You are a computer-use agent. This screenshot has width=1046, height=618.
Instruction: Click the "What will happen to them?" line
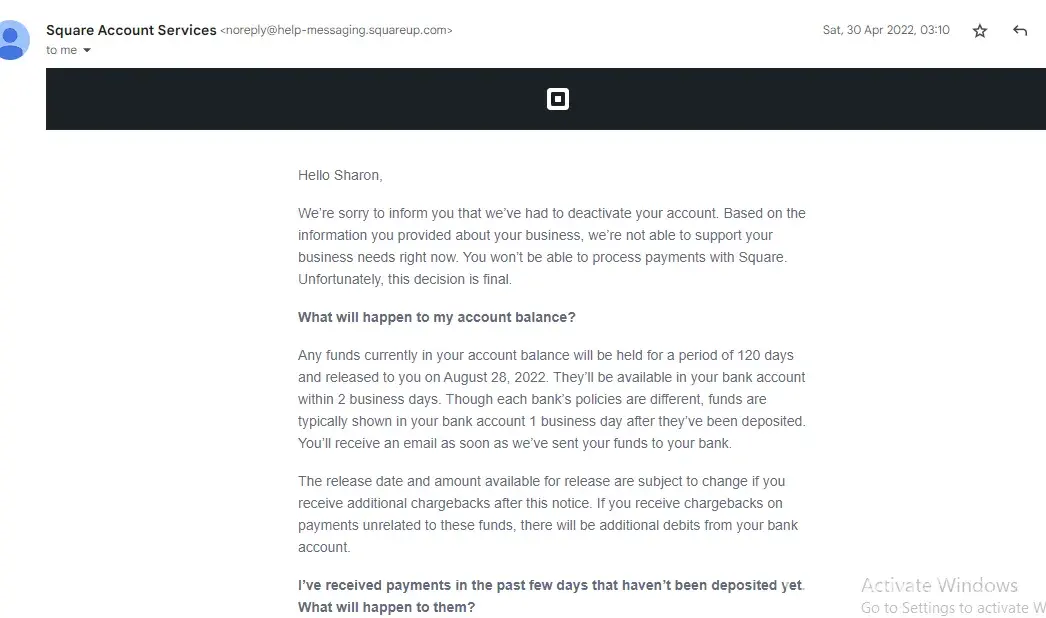tap(386, 608)
